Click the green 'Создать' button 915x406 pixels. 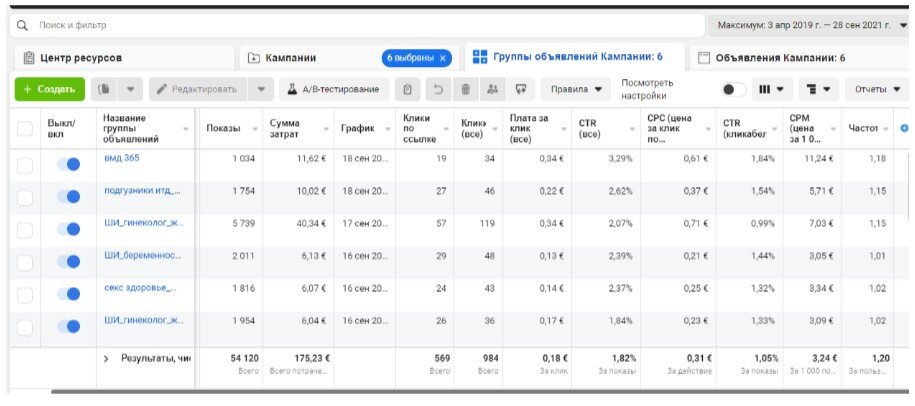50,89
